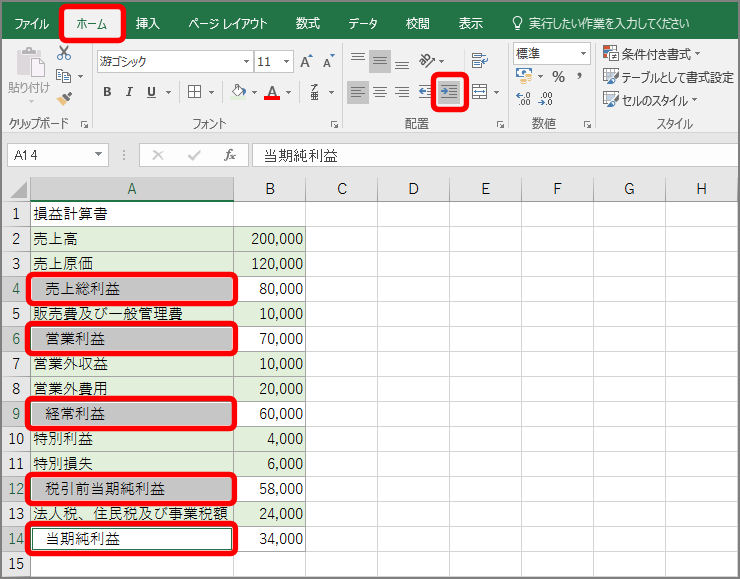Open the underline style dropdown arrow
740x579 pixels.
click(x=168, y=92)
